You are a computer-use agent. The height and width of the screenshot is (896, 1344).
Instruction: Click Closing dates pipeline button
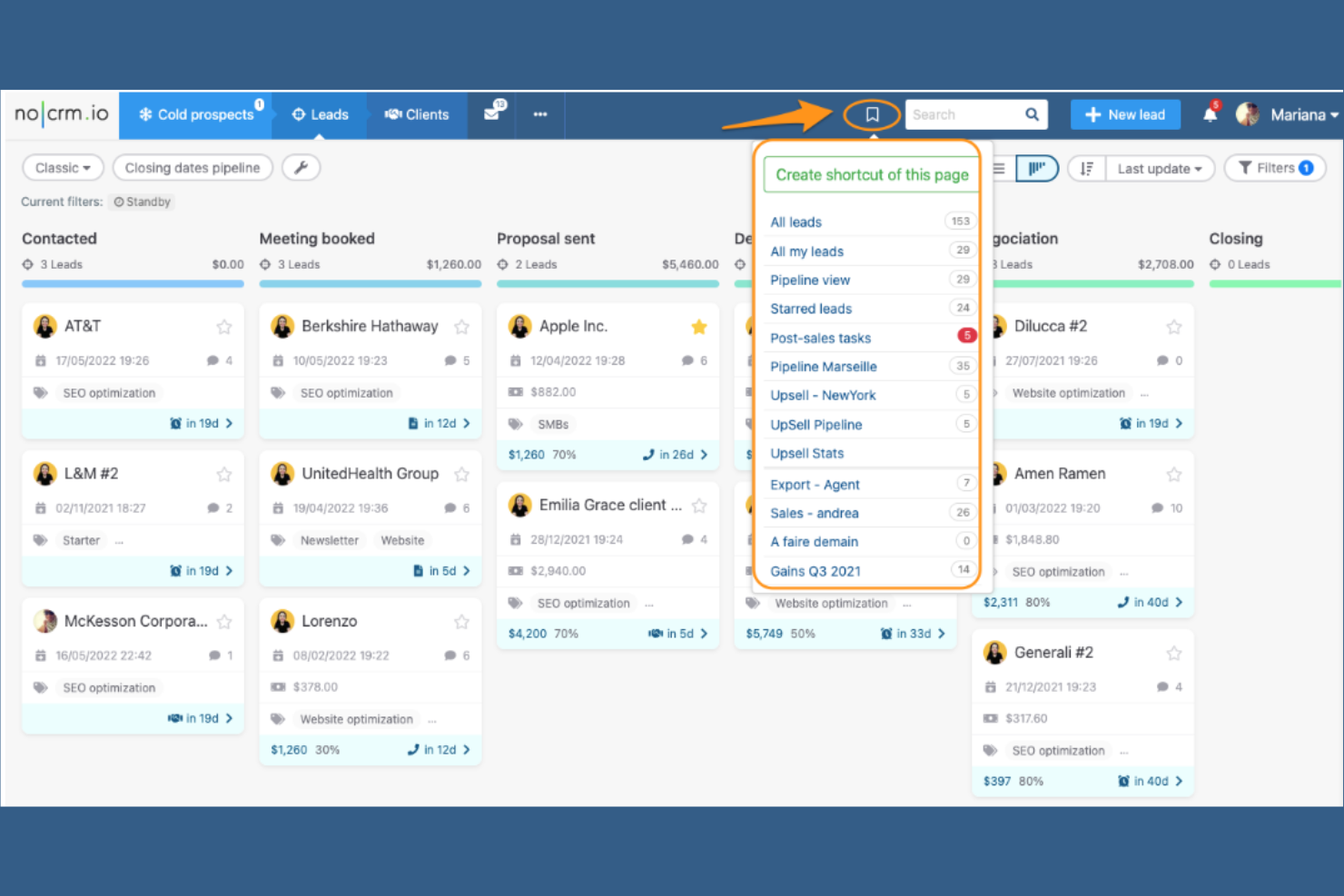coord(193,168)
